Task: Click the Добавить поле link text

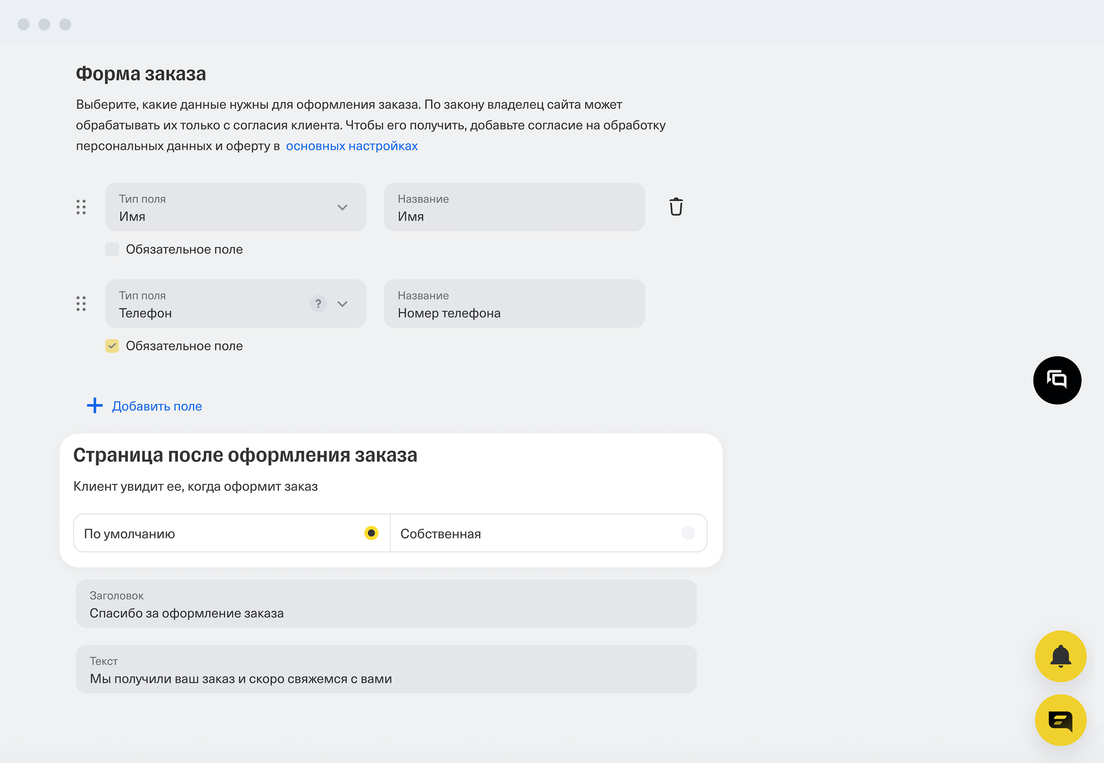Action: point(157,406)
